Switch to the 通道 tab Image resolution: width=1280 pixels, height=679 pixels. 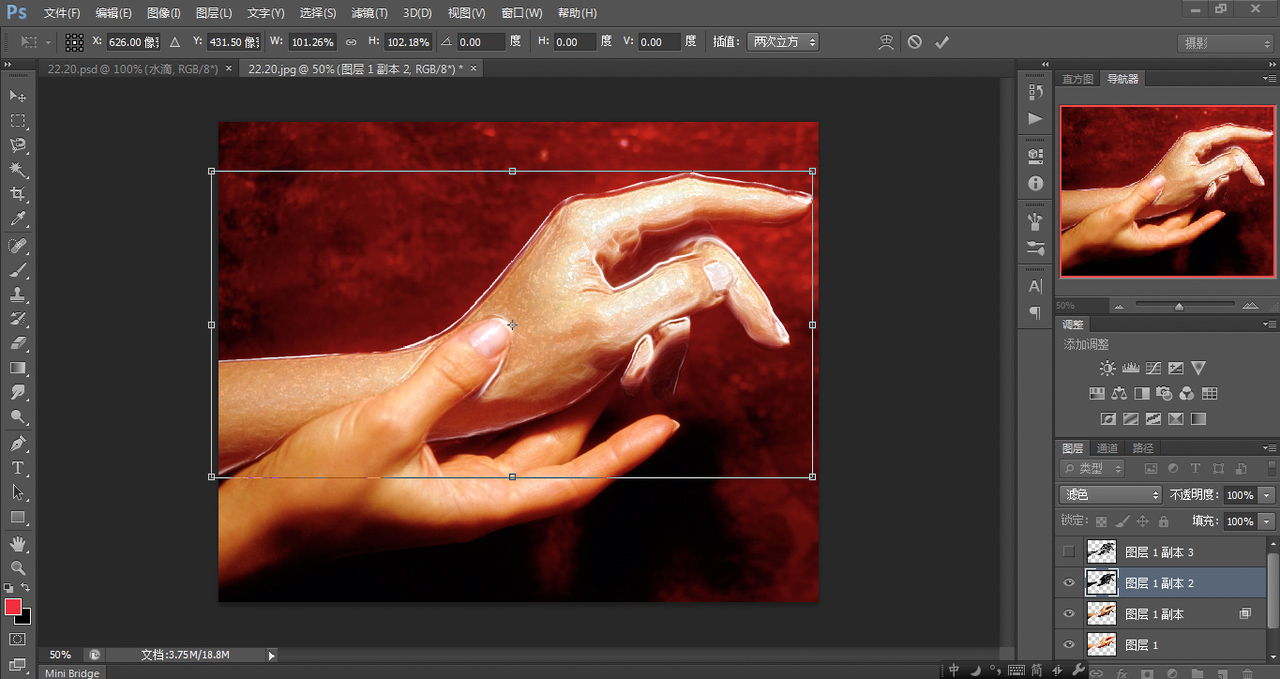coord(1107,448)
